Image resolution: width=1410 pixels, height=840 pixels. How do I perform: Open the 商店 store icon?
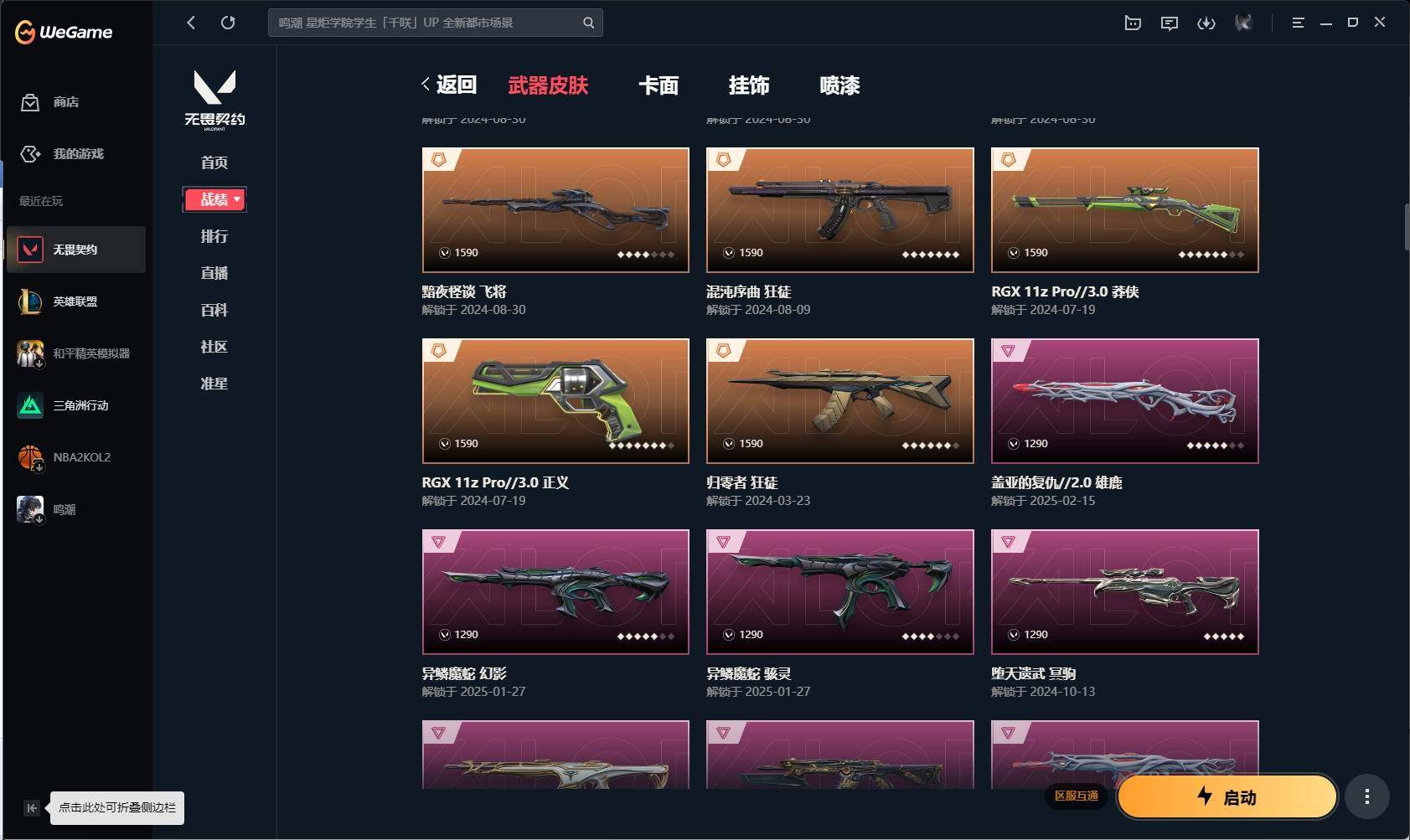point(30,102)
